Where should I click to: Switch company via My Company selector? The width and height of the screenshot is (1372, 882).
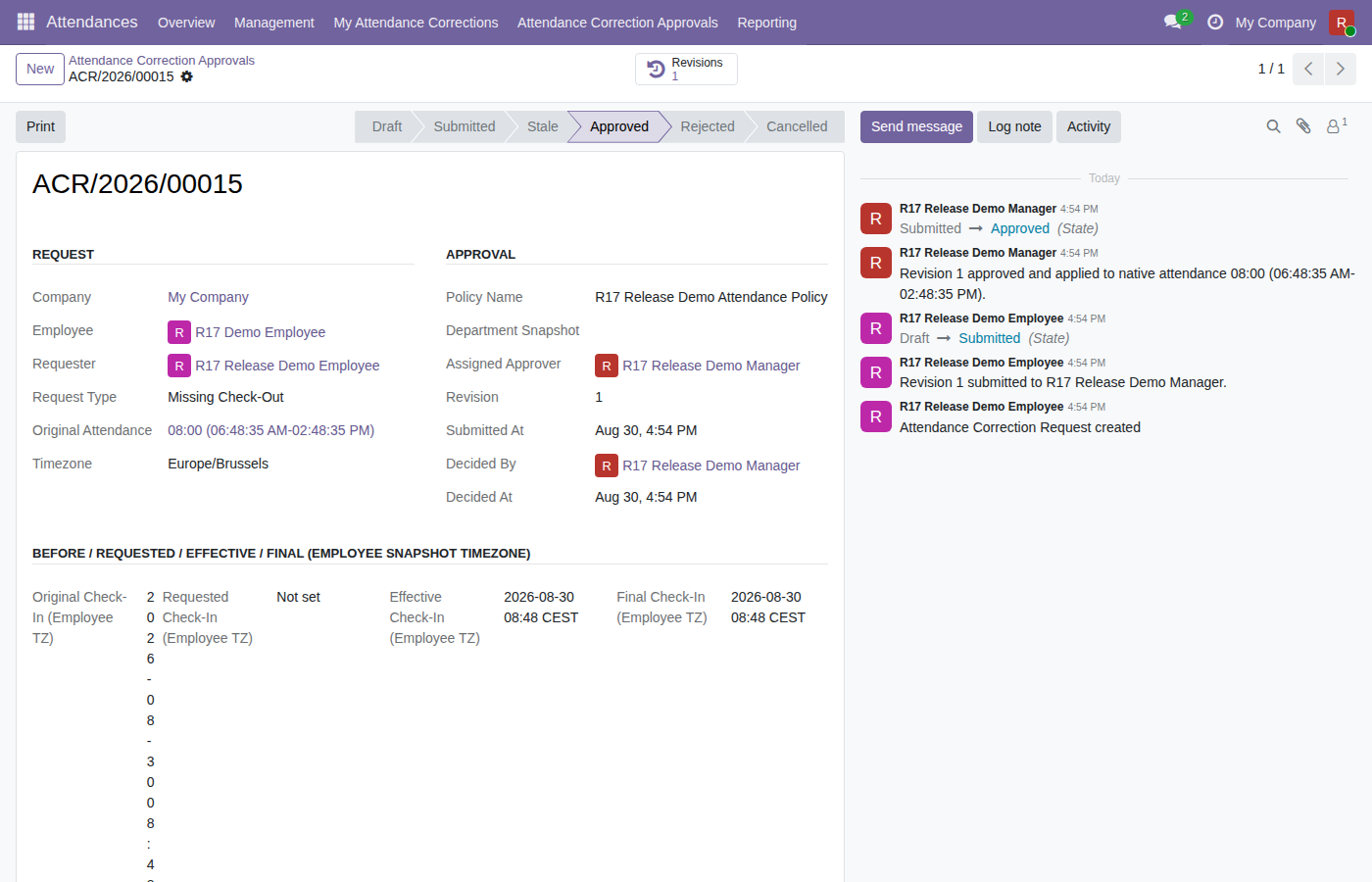pyautogui.click(x=1276, y=23)
